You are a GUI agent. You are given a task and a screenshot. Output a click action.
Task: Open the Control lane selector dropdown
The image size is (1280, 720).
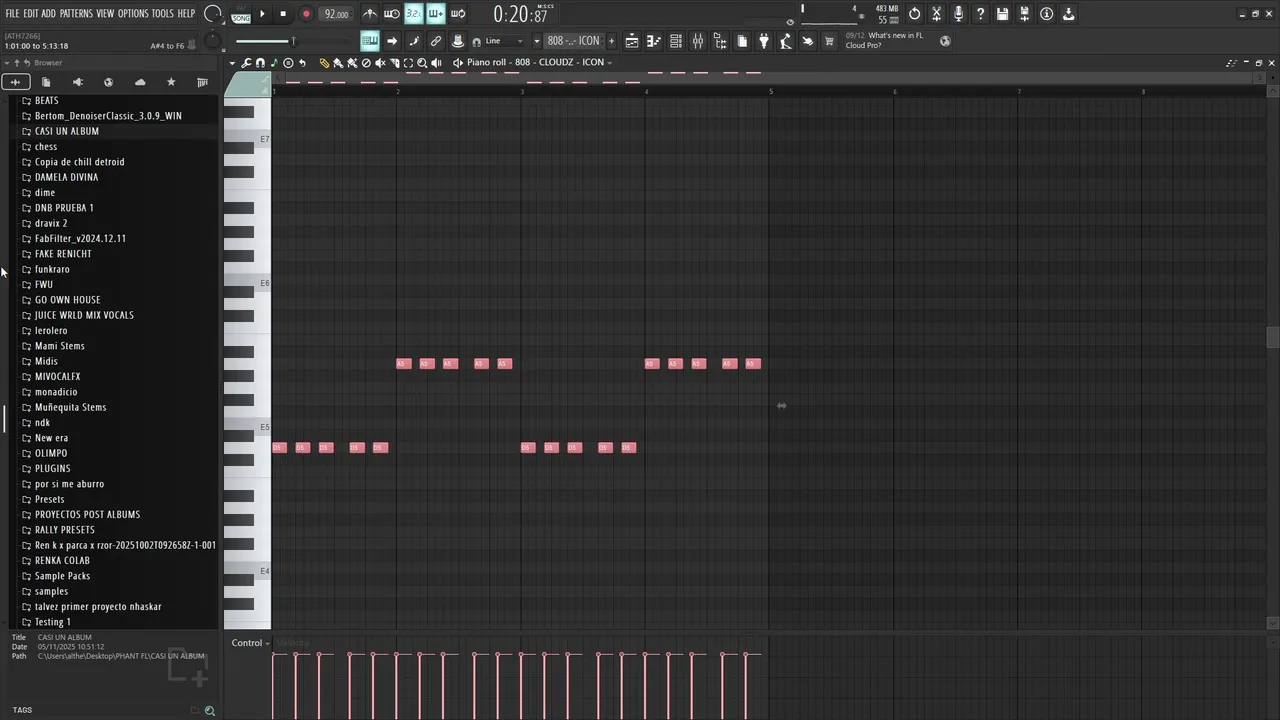coord(251,643)
